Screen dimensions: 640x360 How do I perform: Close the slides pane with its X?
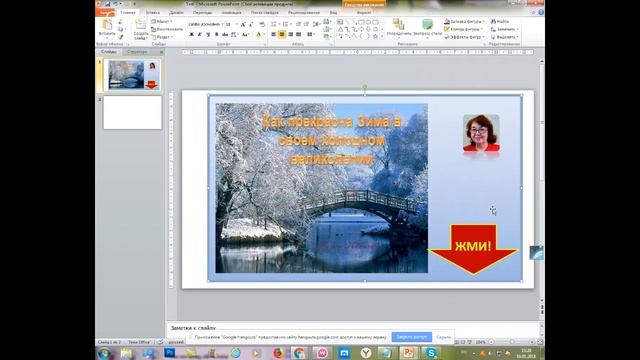pyautogui.click(x=161, y=52)
